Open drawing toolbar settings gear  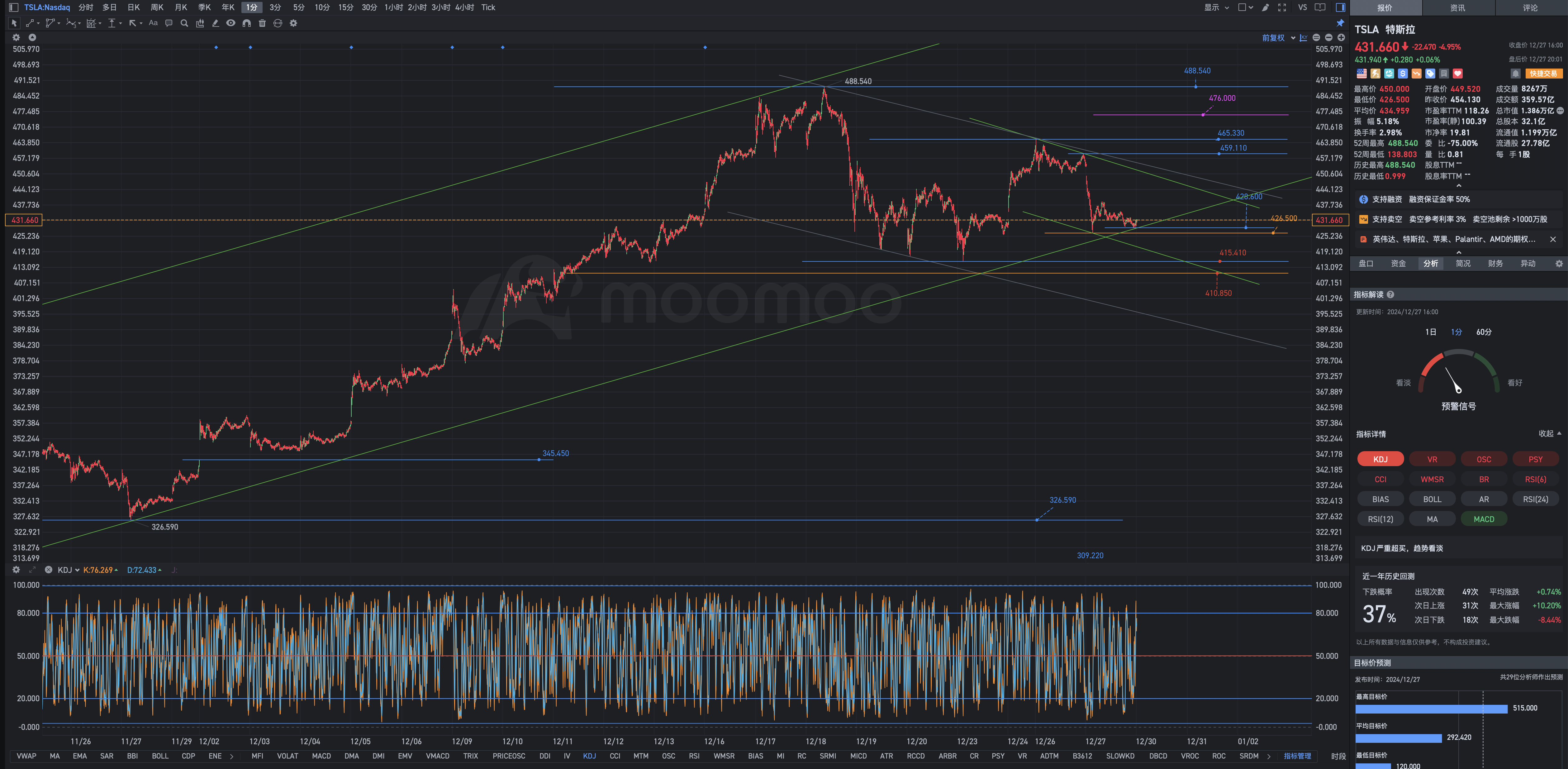[293, 23]
